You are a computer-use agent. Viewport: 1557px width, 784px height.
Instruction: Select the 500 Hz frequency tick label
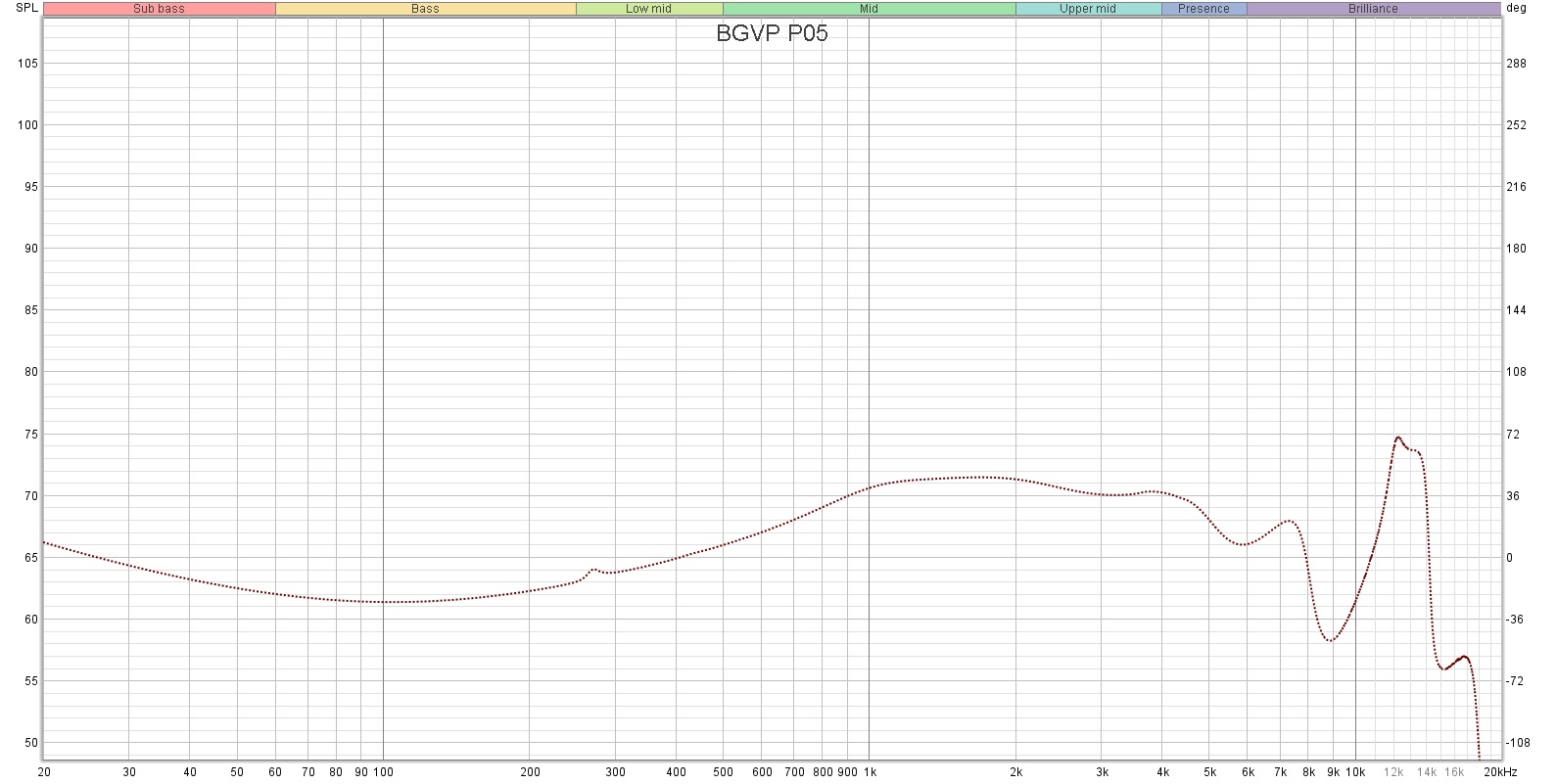tap(723, 772)
